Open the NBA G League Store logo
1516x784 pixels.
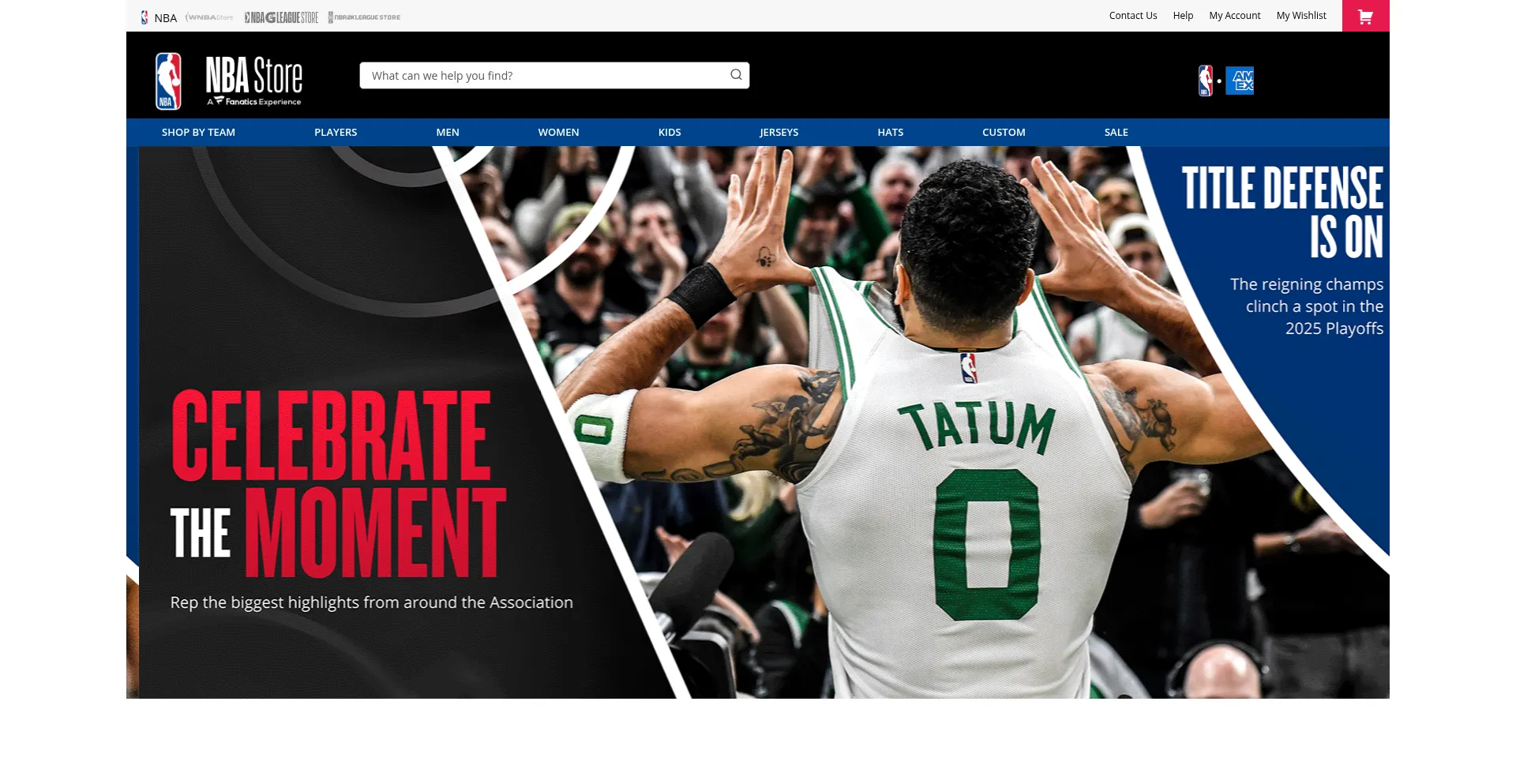click(x=281, y=17)
